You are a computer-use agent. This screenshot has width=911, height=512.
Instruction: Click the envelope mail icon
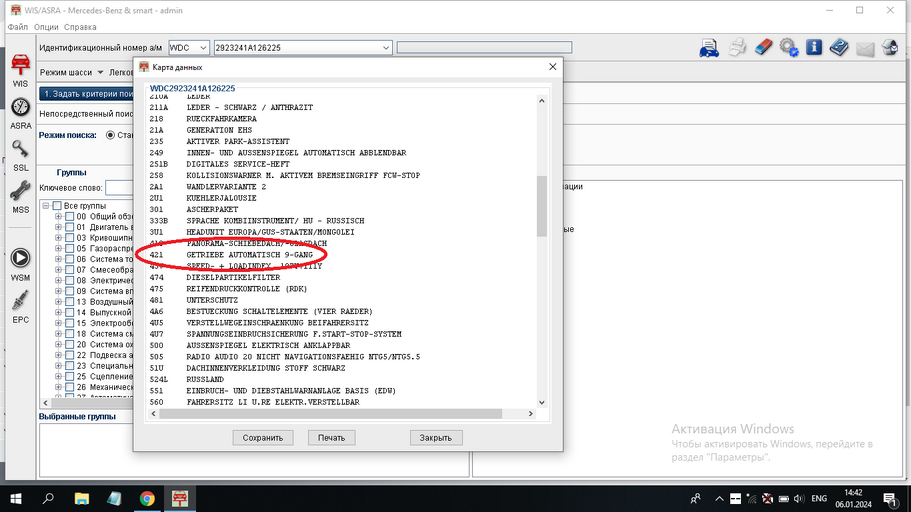(865, 49)
